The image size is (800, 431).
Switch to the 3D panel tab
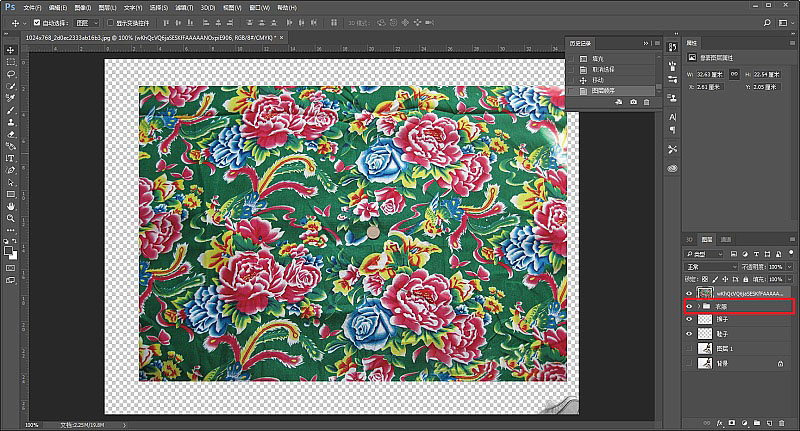pyautogui.click(x=689, y=239)
